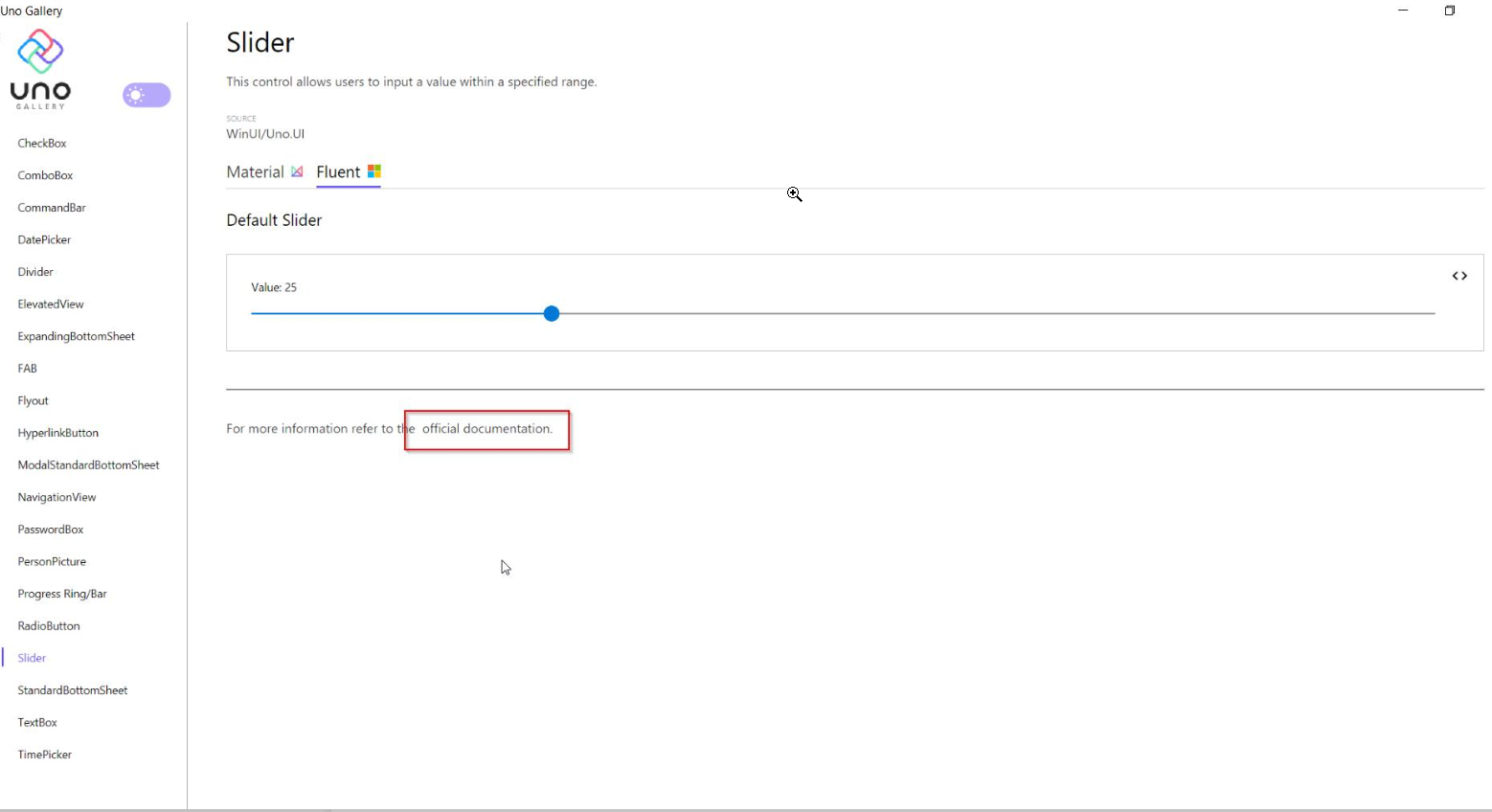Toggle the dark theme switch
1492x812 pixels.
point(146,95)
